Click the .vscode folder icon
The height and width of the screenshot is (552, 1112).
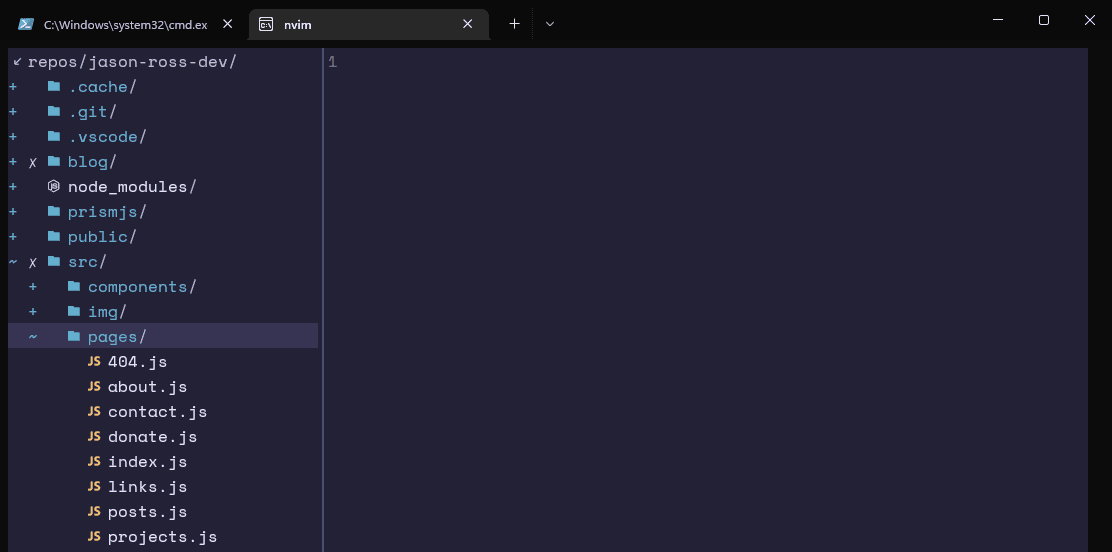click(54, 136)
